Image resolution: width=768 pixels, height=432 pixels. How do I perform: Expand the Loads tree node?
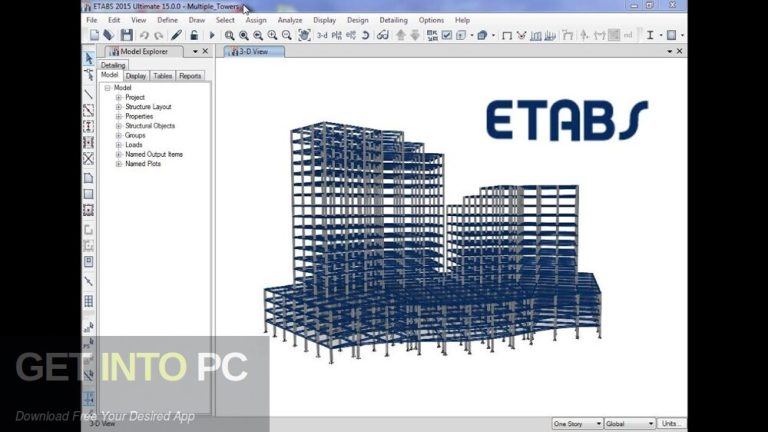(119, 145)
